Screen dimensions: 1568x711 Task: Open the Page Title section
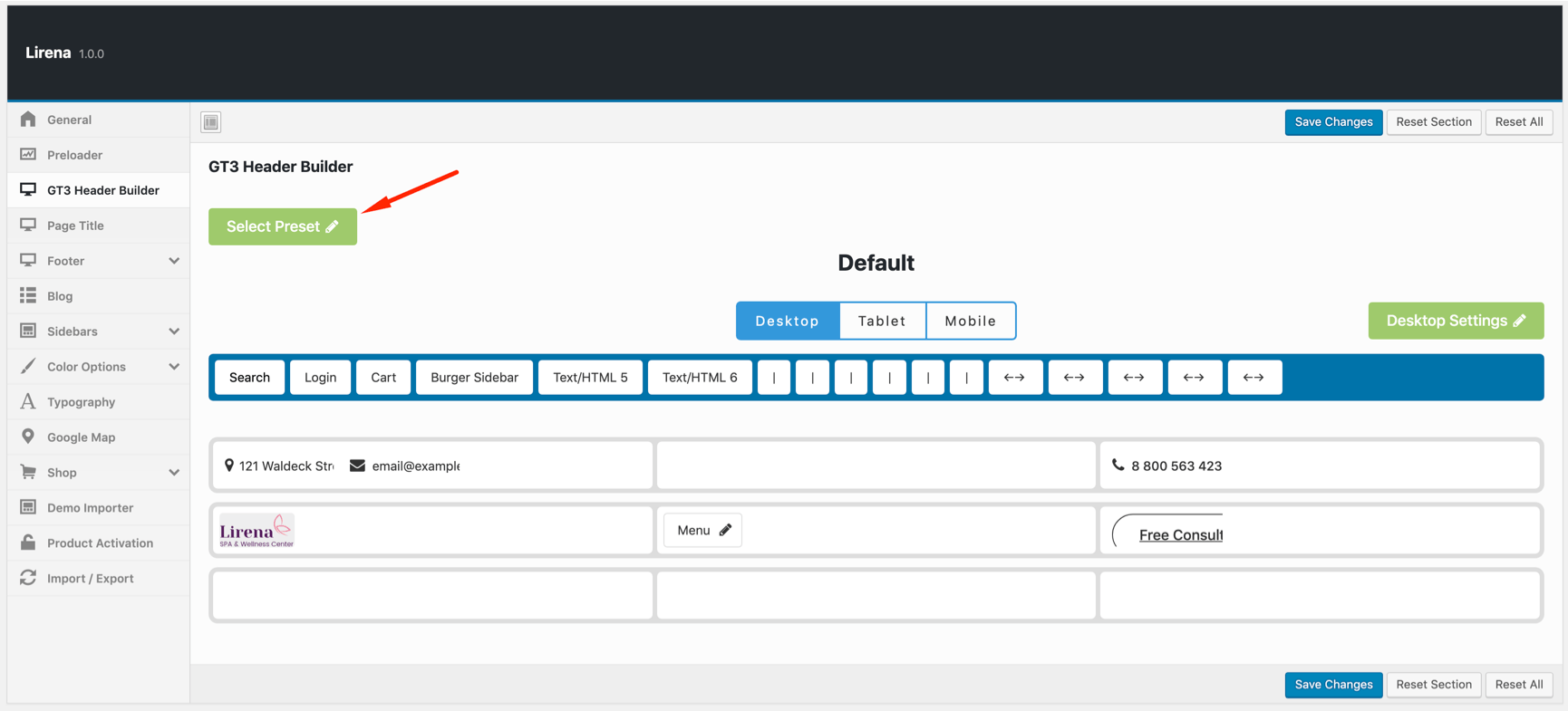tap(98, 226)
